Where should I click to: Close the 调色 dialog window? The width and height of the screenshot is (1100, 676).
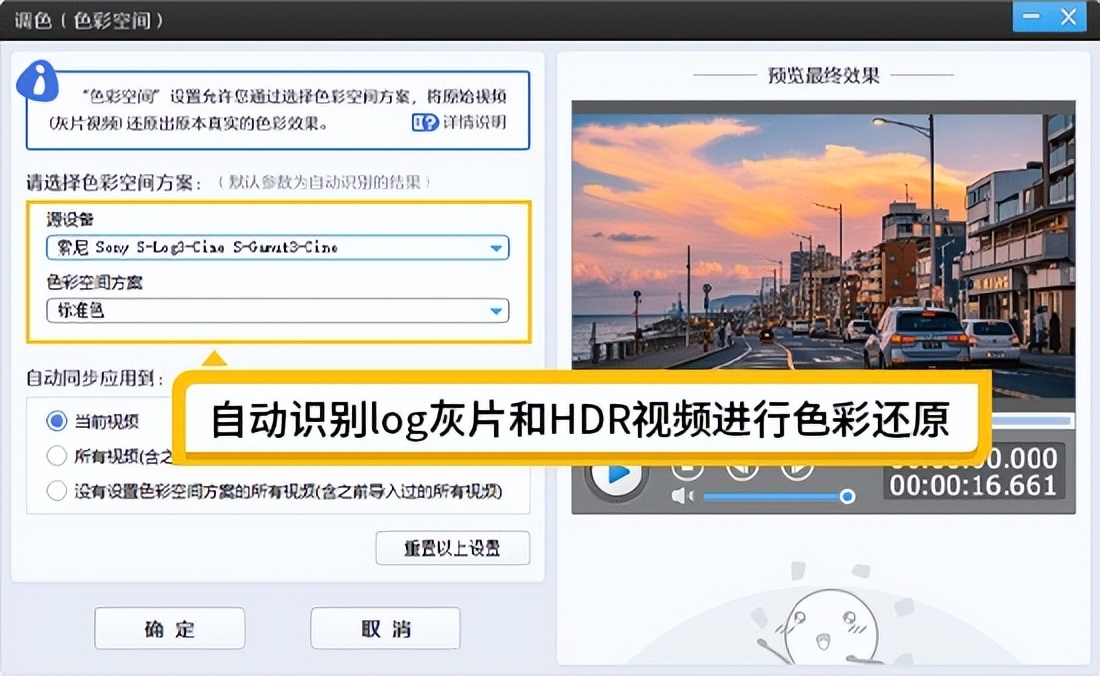click(1068, 16)
